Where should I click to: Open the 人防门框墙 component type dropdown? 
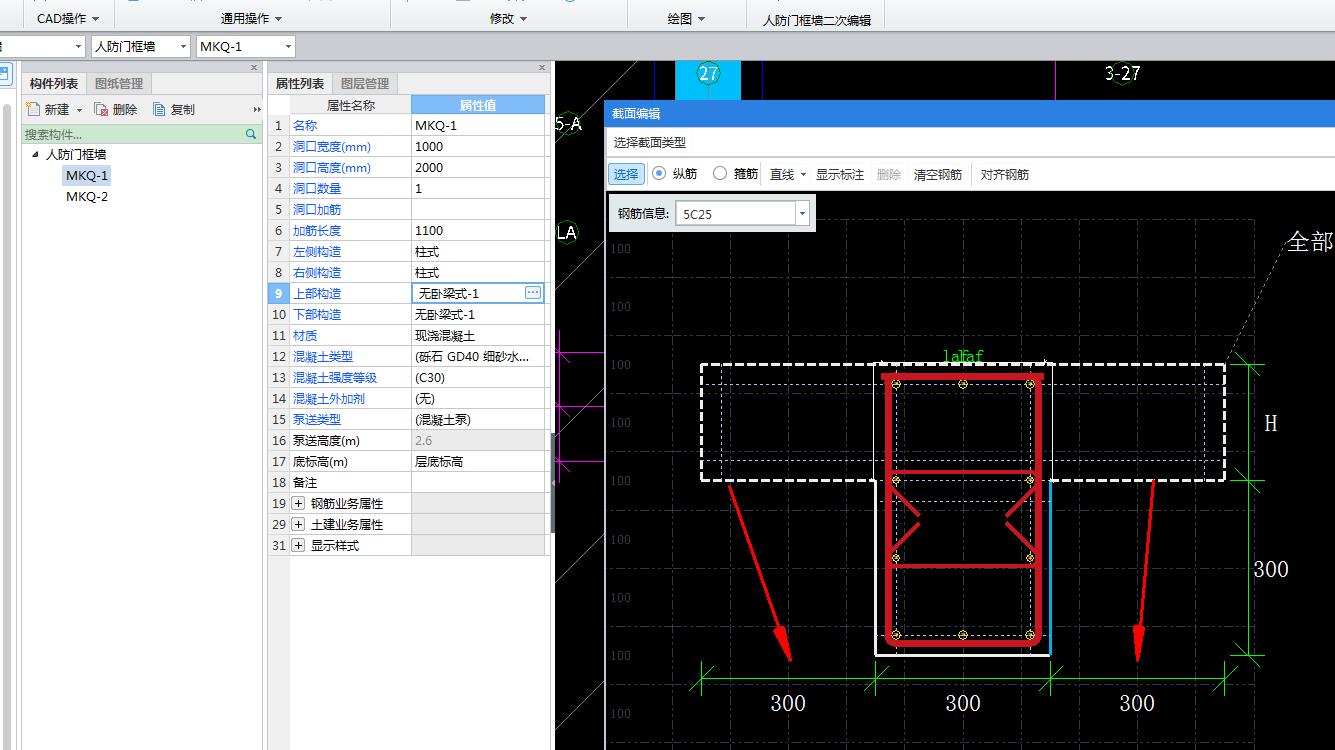pyautogui.click(x=182, y=46)
